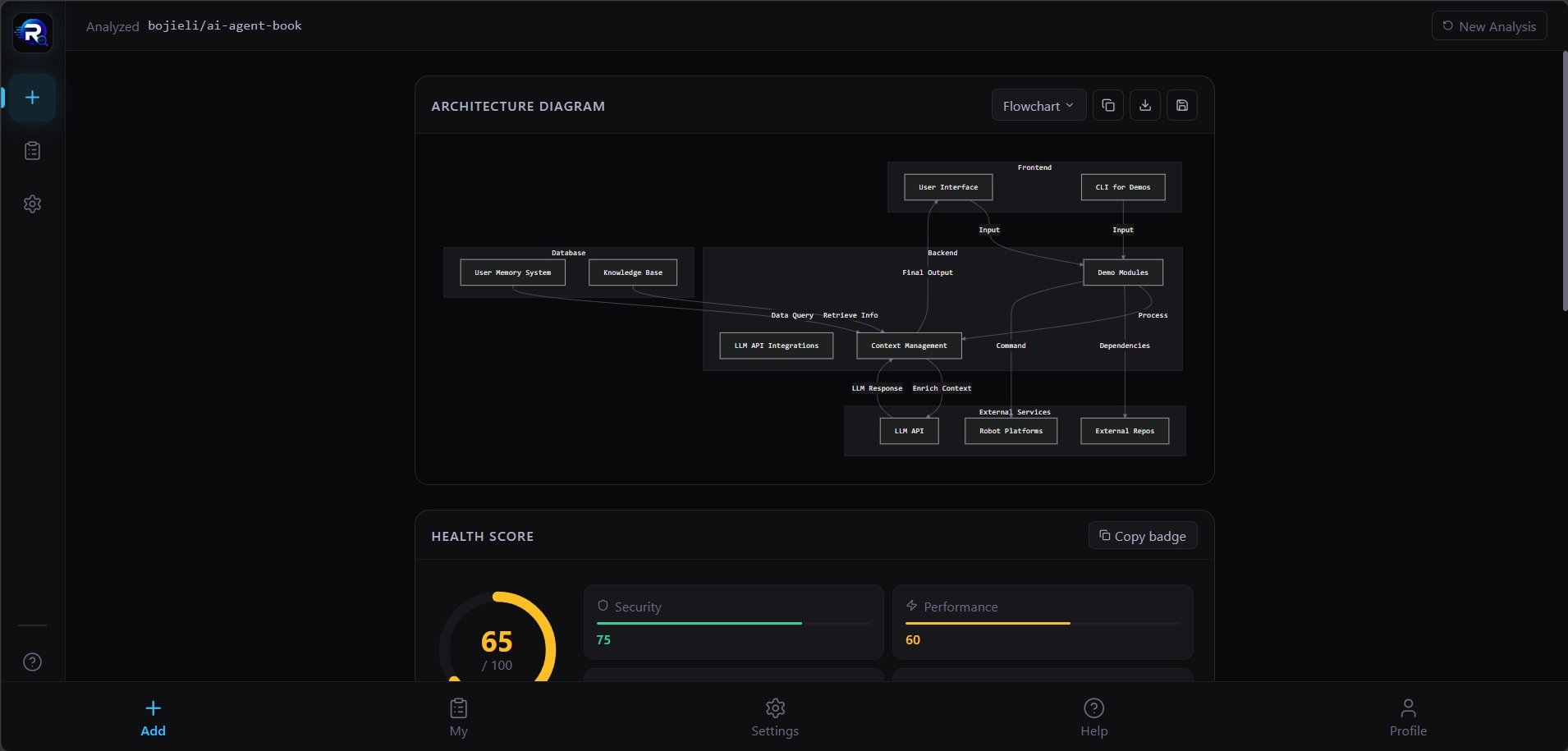The width and height of the screenshot is (1568, 751).
Task: Save the architecture diagram
Action: pyautogui.click(x=1182, y=105)
